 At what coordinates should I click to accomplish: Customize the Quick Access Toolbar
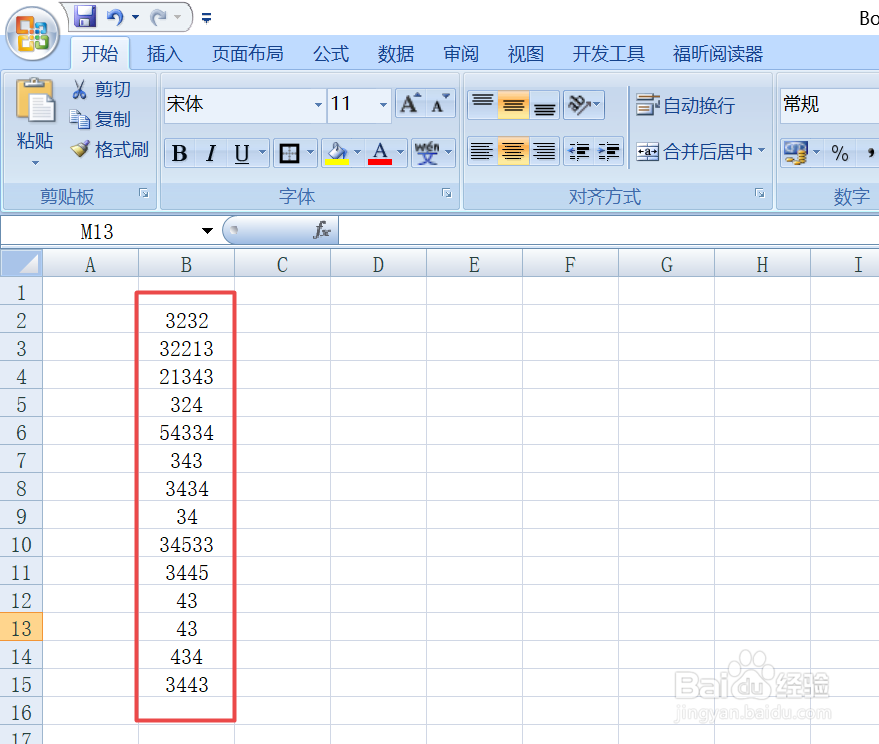pos(206,19)
